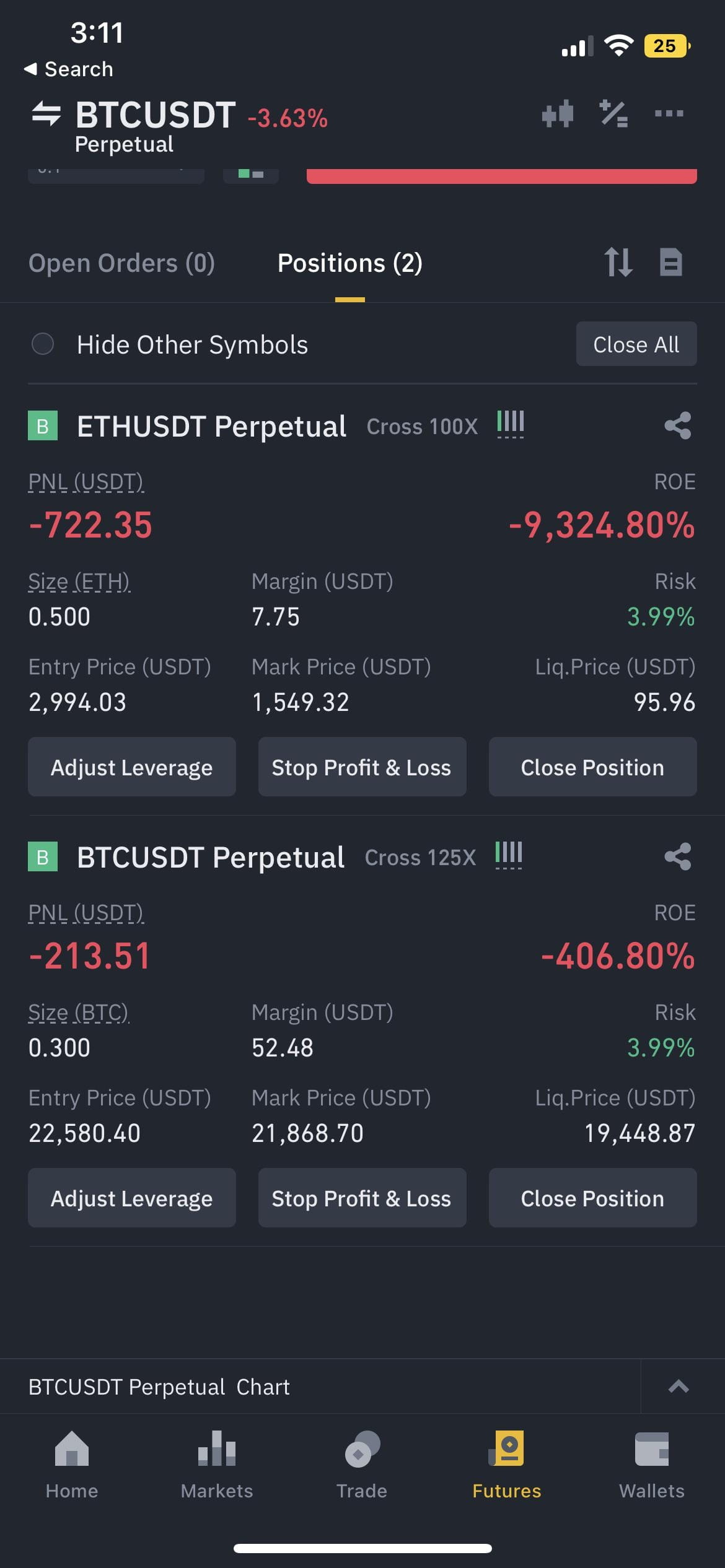Share the BTCUSDT Perpetual position
The image size is (725, 1568).
click(677, 856)
